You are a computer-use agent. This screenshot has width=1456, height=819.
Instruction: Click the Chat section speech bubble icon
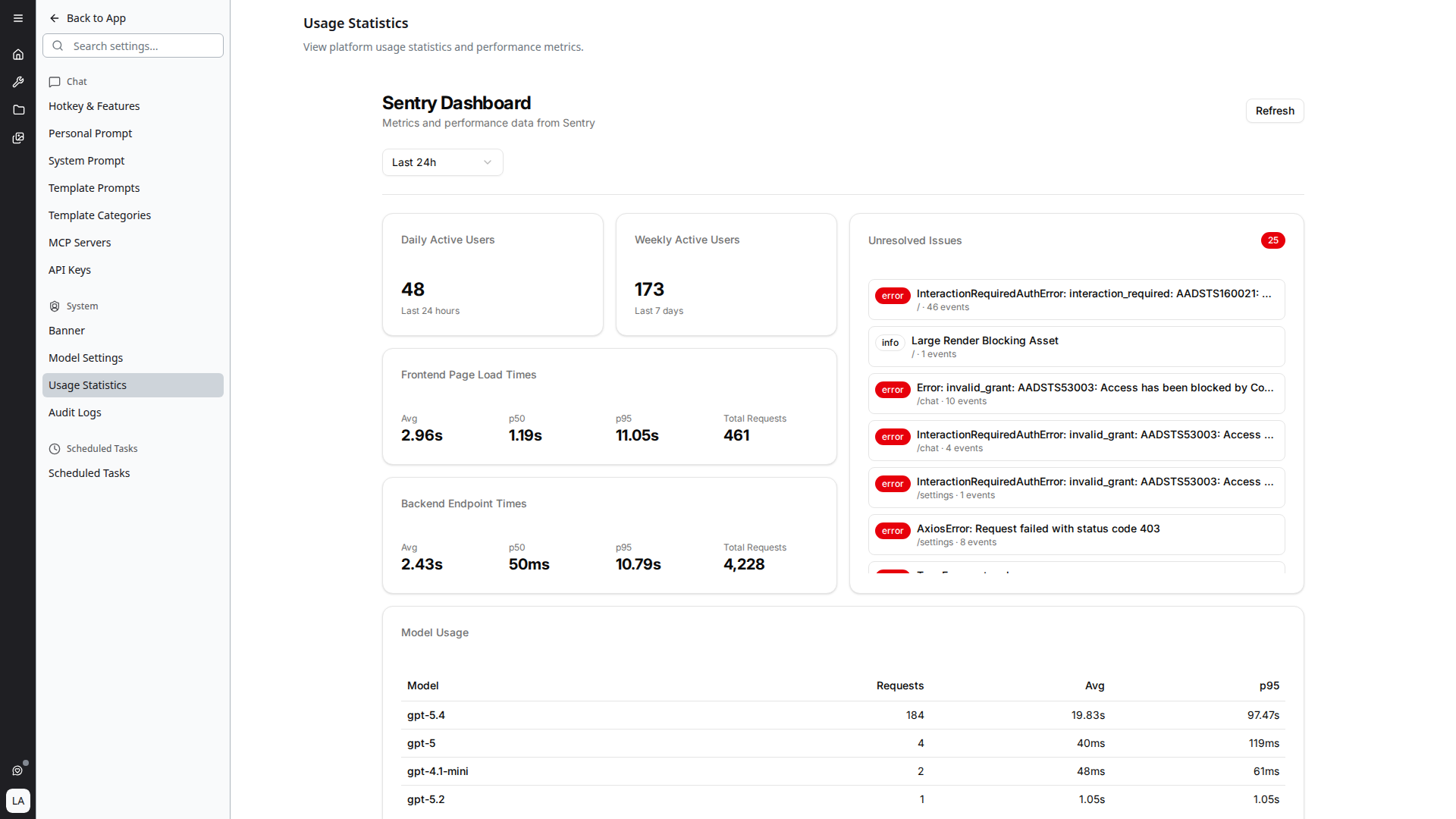tap(55, 82)
